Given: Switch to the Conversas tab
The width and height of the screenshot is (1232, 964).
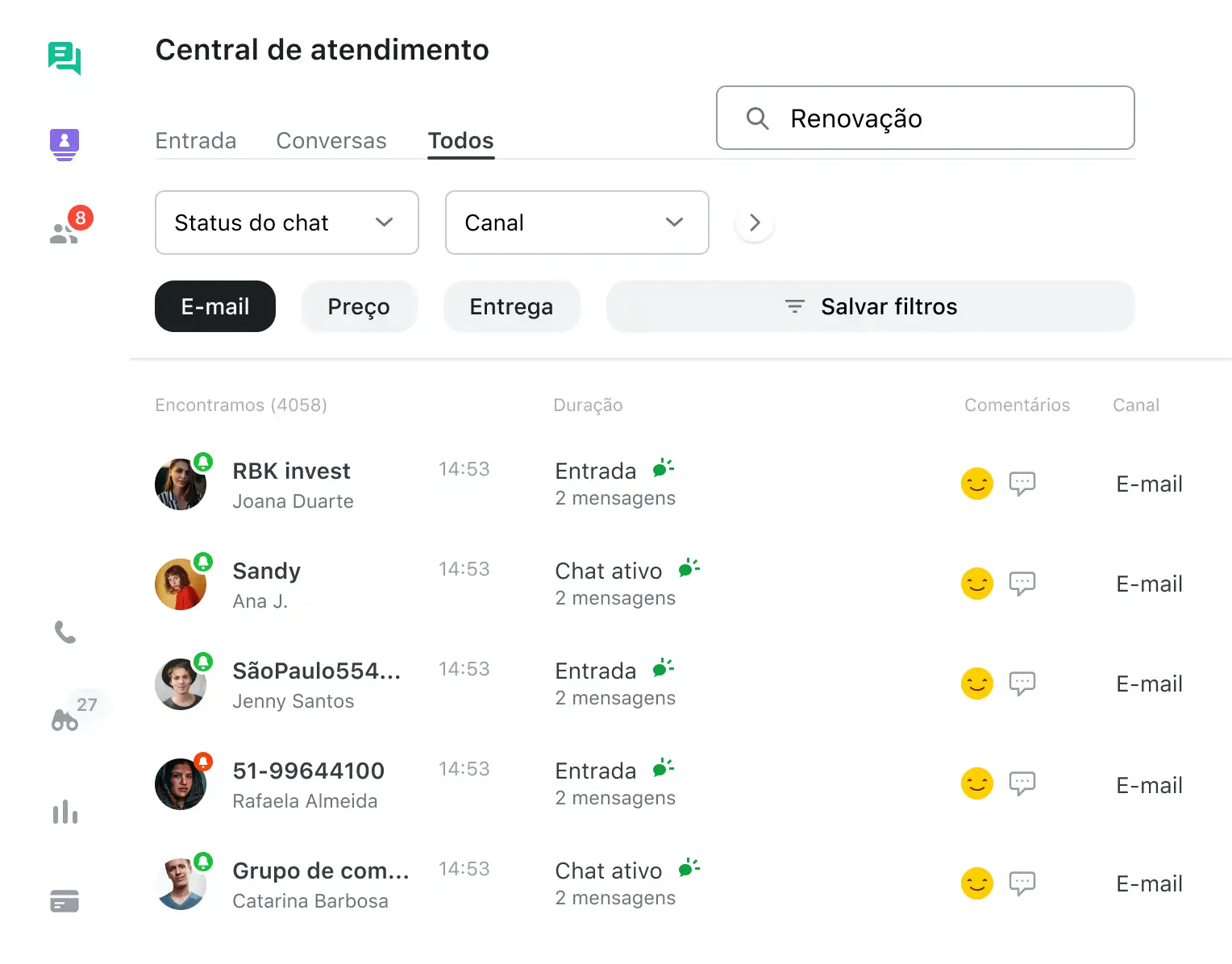Looking at the screenshot, I should pyautogui.click(x=331, y=141).
